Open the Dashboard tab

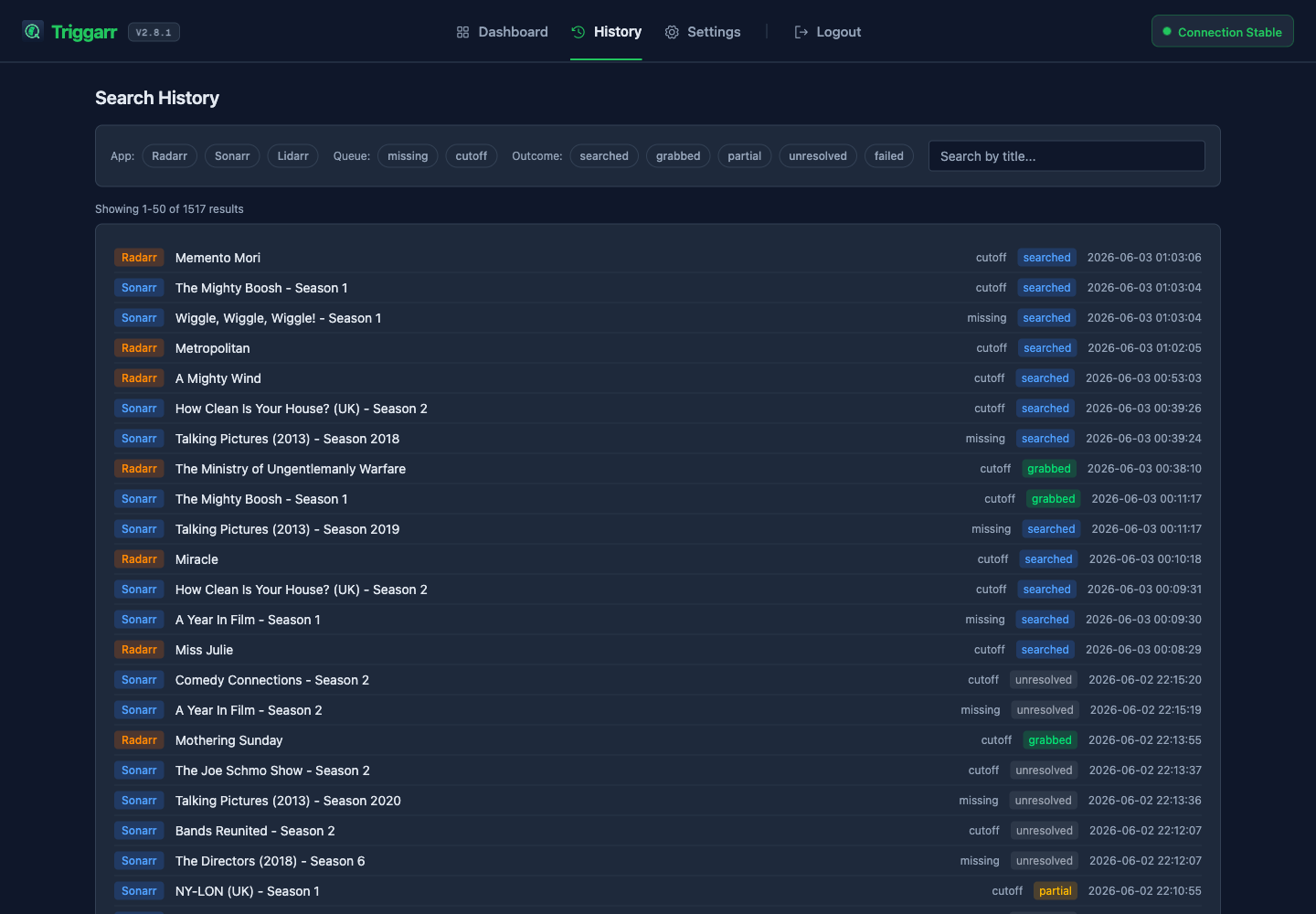click(x=502, y=32)
